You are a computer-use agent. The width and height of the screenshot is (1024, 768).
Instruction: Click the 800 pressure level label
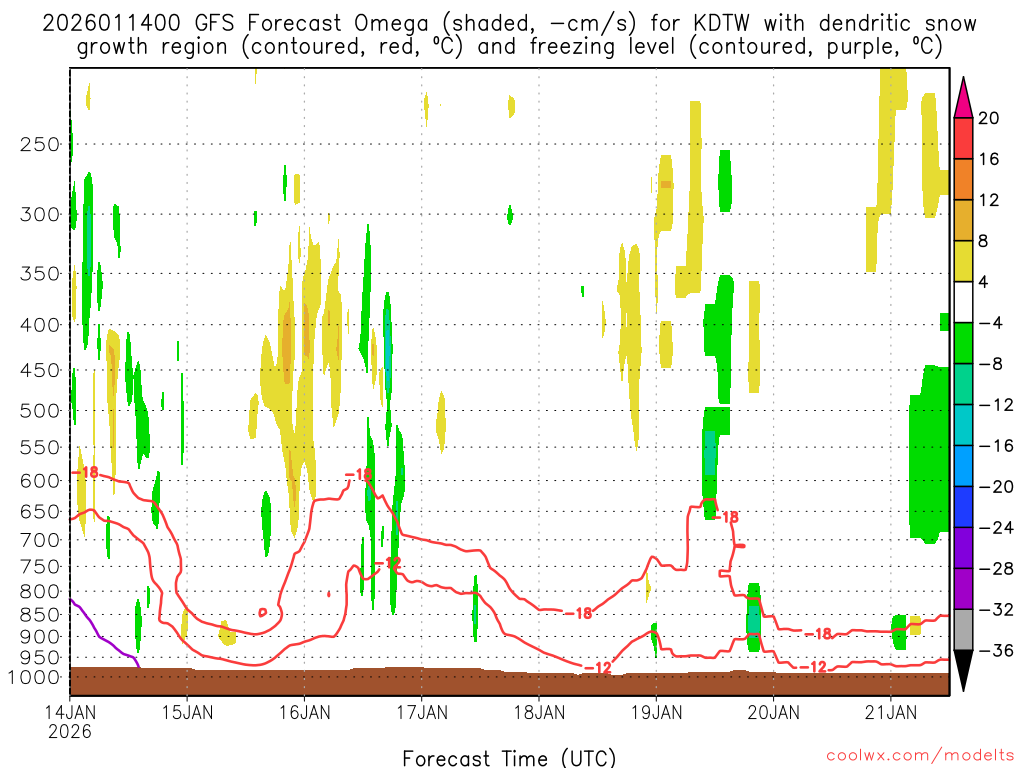40,592
